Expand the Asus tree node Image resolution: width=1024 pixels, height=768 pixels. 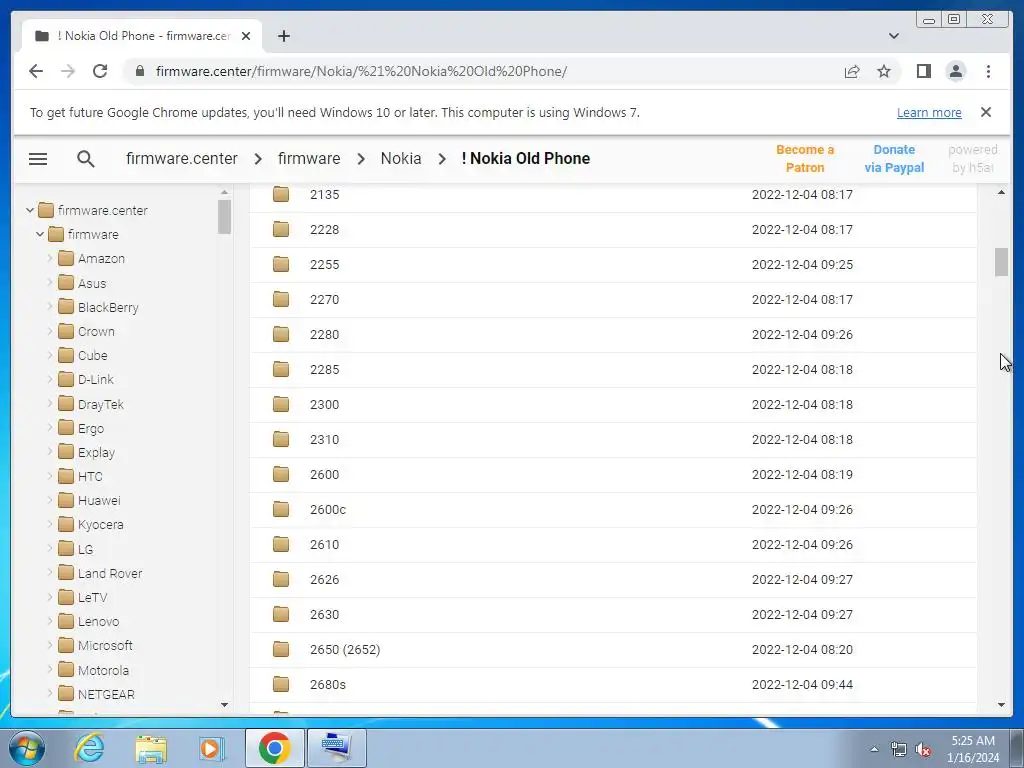50,283
